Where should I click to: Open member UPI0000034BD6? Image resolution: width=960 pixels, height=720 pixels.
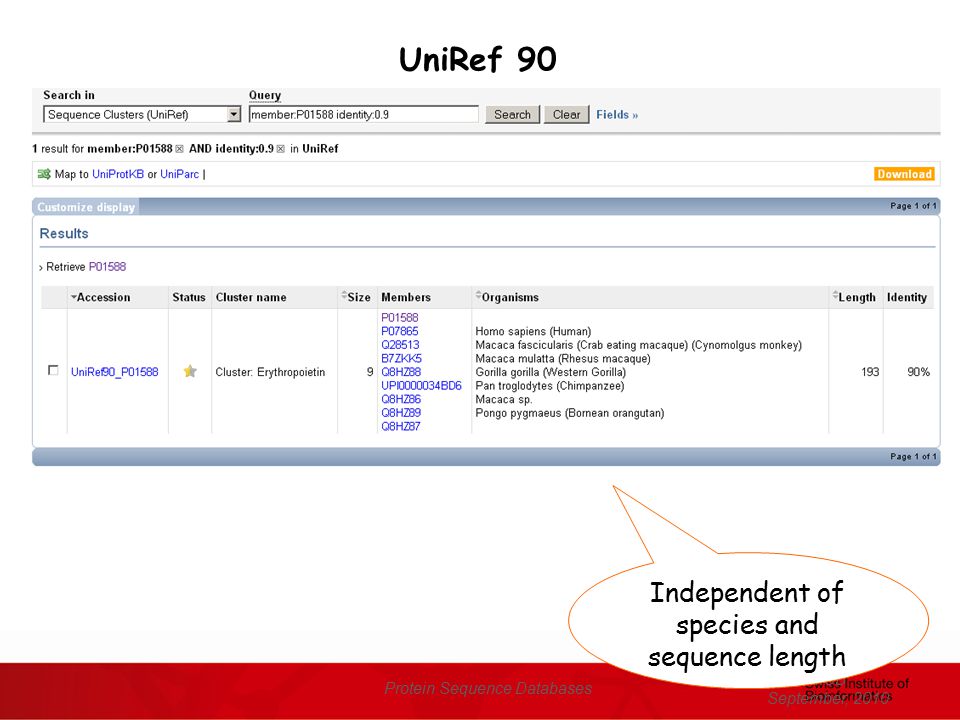pyautogui.click(x=421, y=385)
